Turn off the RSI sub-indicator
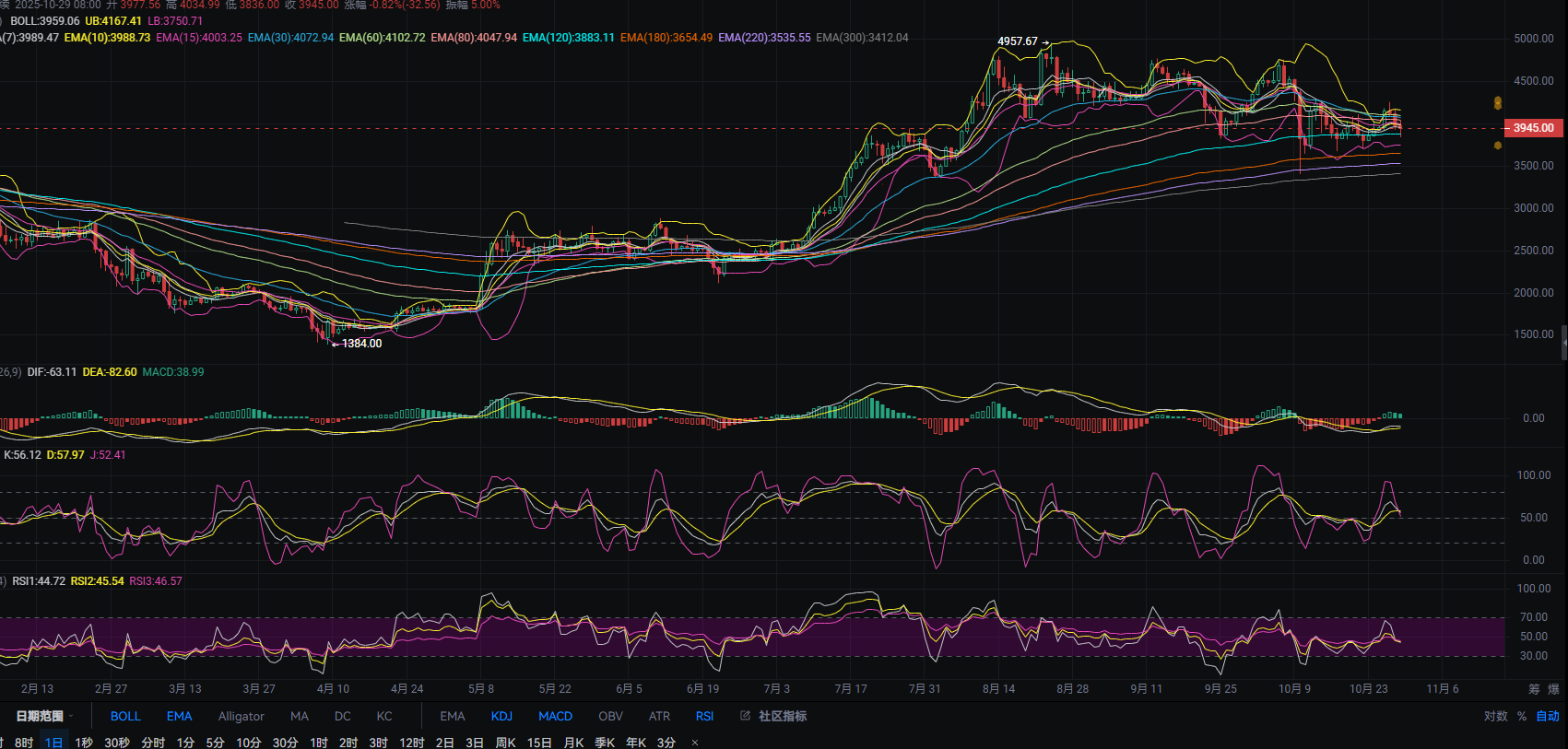Viewport: 1568px width, 749px height. 704,716
